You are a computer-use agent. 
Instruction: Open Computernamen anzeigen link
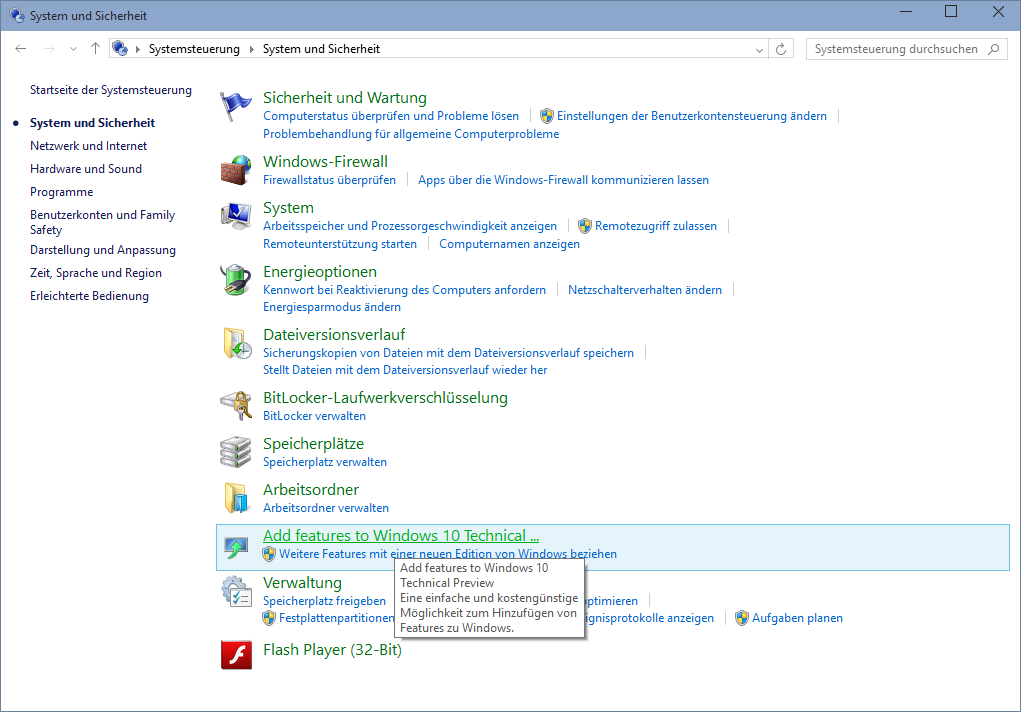[x=509, y=244]
